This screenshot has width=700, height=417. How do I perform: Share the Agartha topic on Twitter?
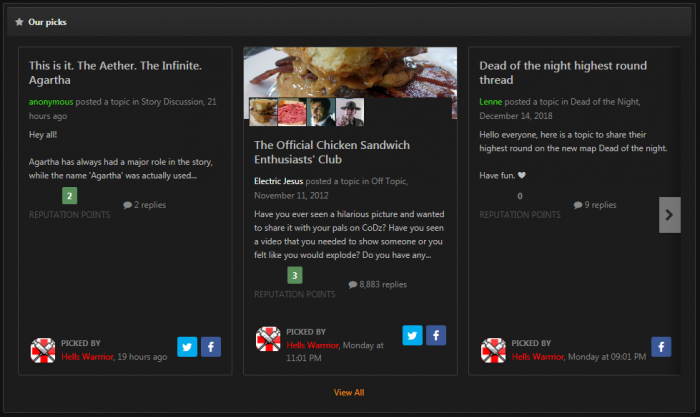187,347
